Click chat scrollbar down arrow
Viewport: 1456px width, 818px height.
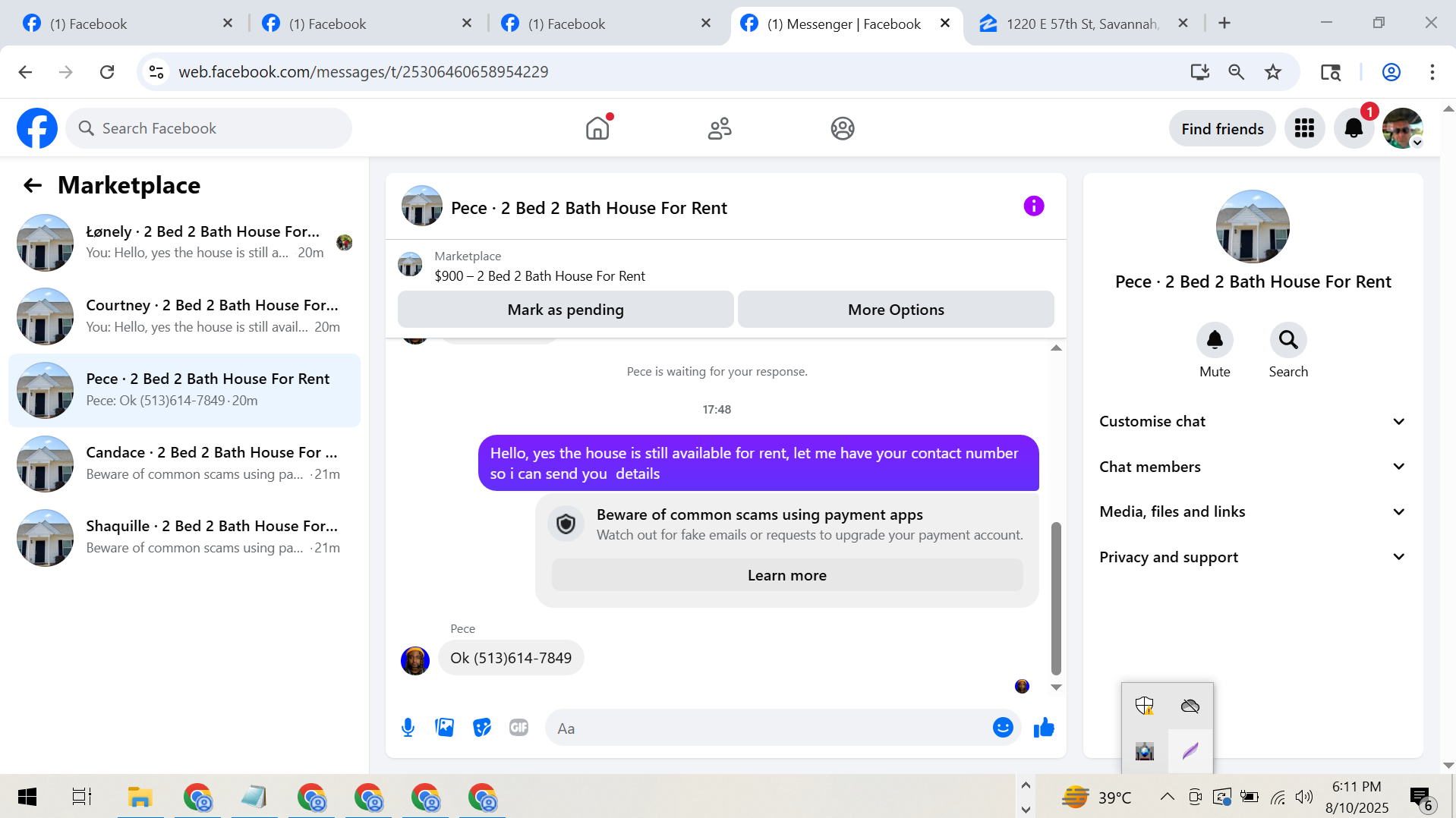point(1056,687)
